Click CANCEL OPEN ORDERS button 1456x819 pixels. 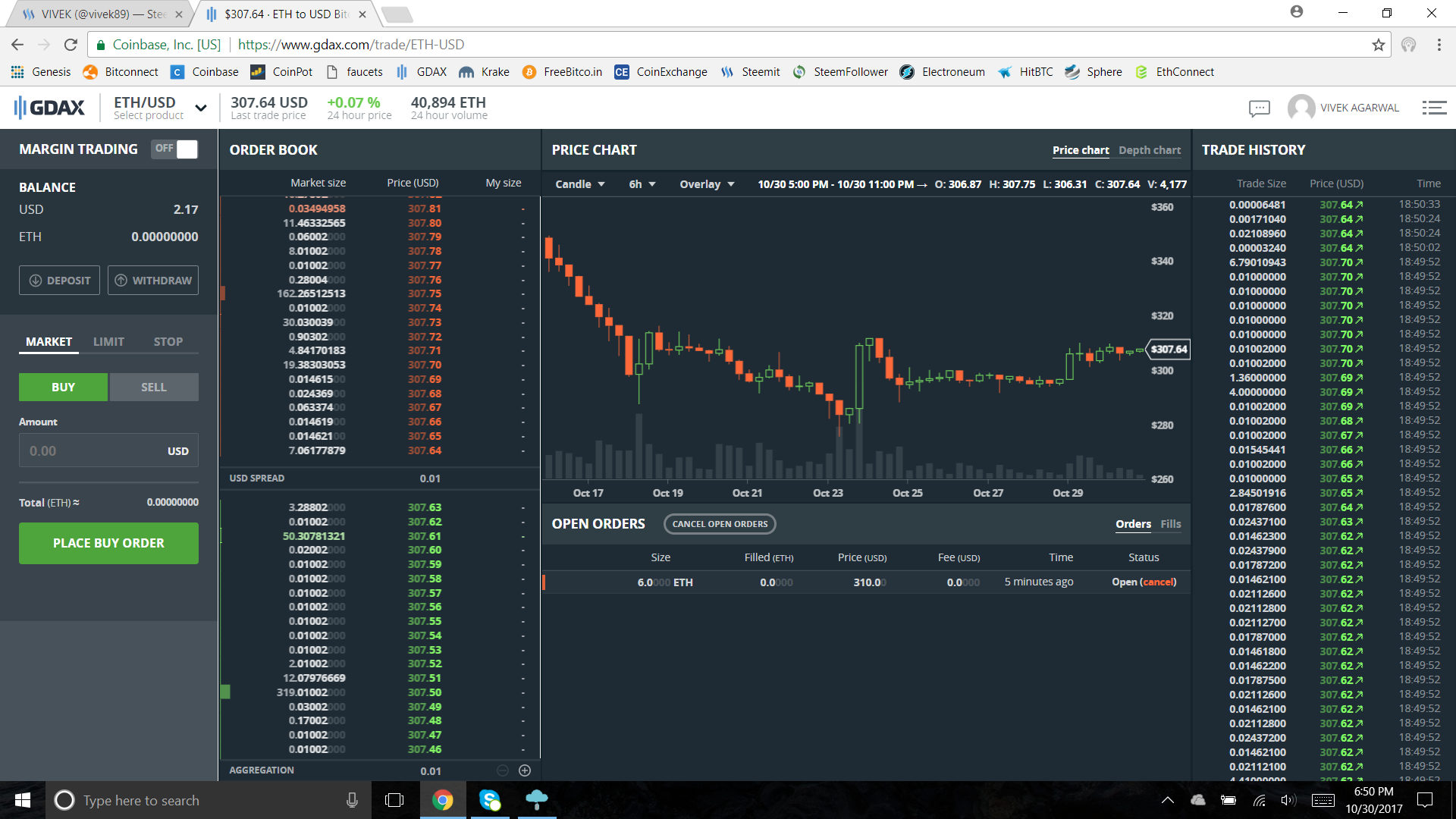tap(720, 524)
